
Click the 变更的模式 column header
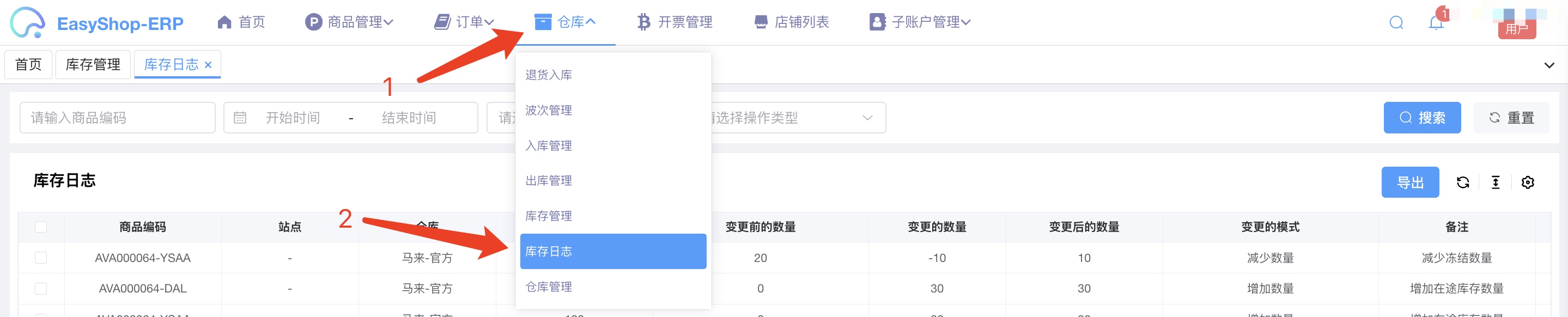click(1271, 227)
